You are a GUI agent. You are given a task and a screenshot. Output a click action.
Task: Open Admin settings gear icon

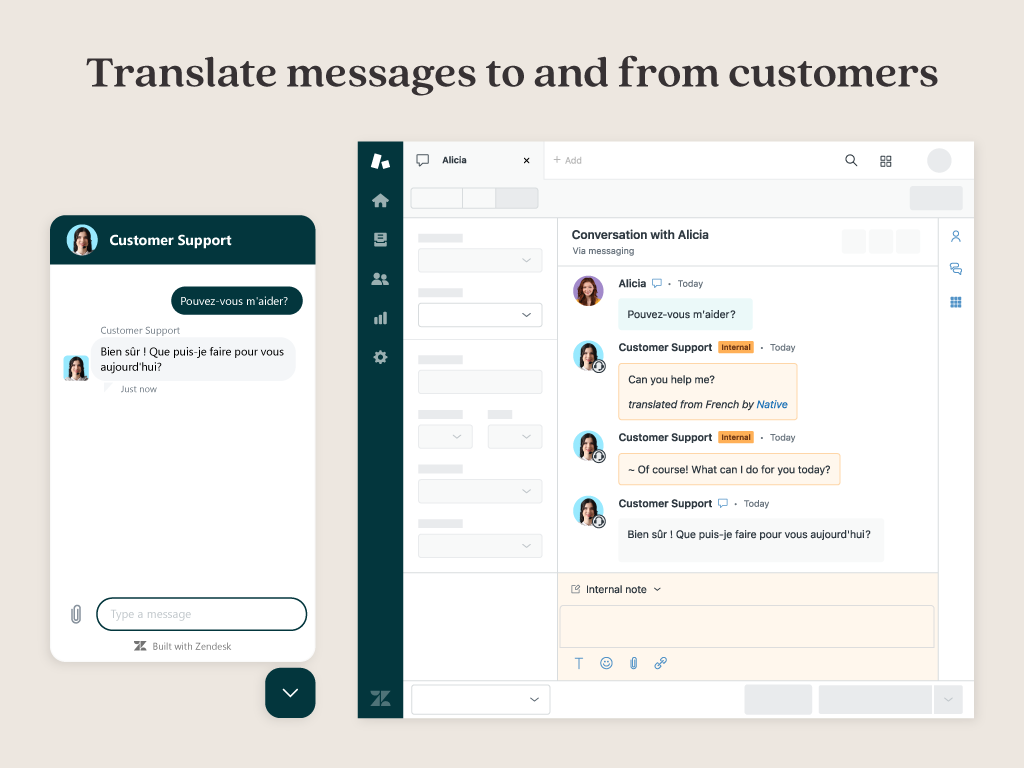coord(380,357)
